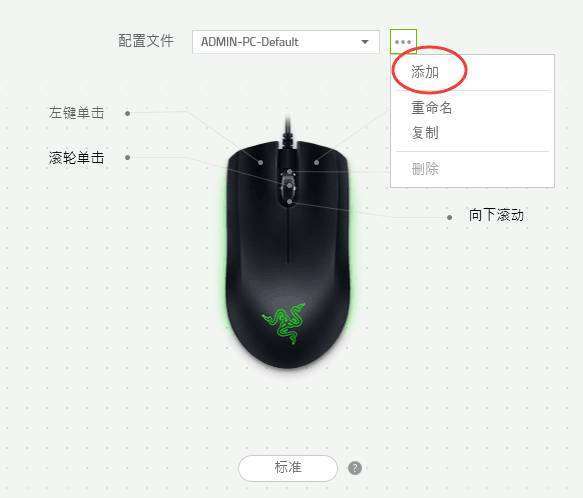The width and height of the screenshot is (583, 498).
Task: Click the question mark help icon
Action: (x=355, y=468)
